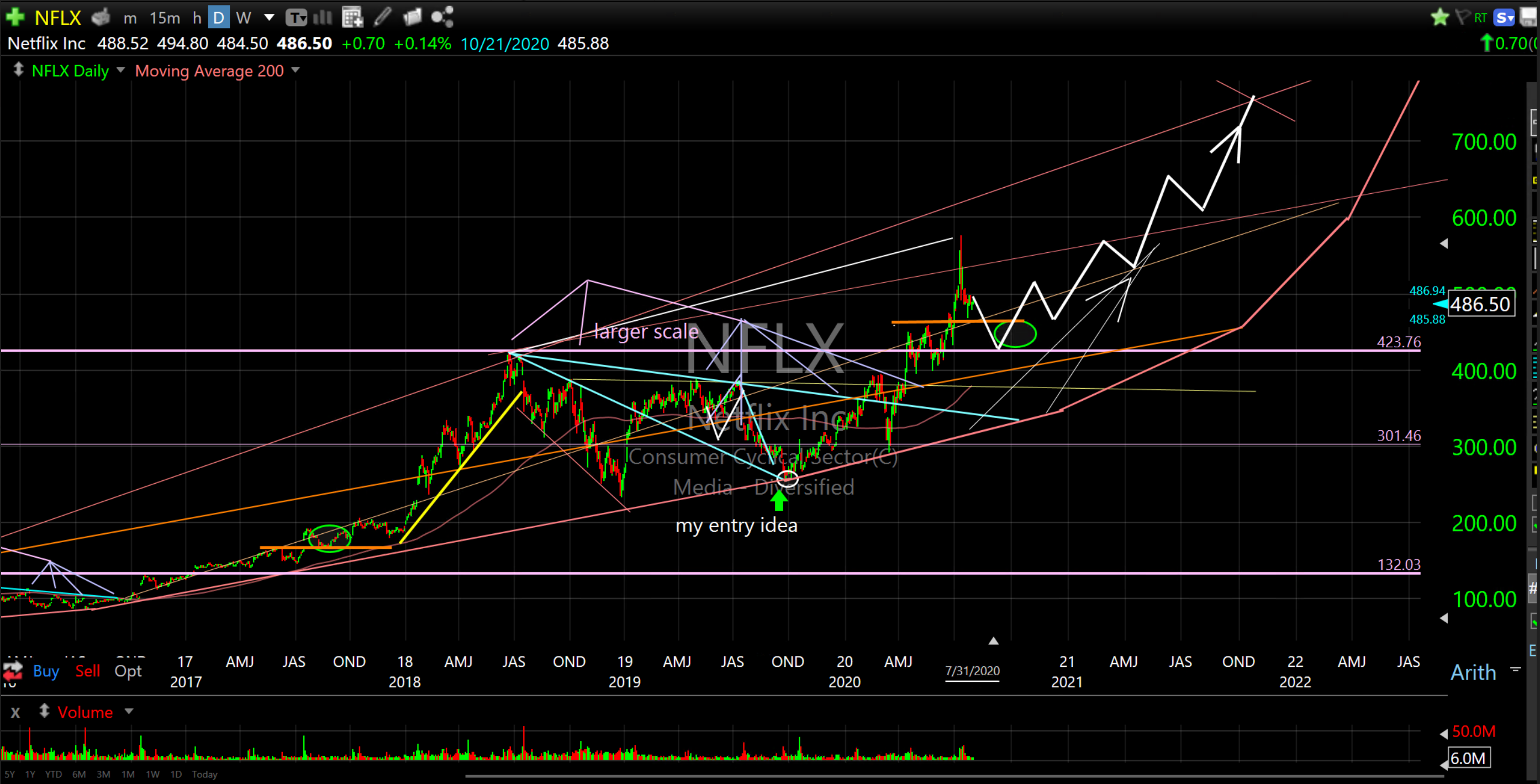Expand the Volume indicator dropdown
This screenshot has width=1540, height=784.
[129, 711]
